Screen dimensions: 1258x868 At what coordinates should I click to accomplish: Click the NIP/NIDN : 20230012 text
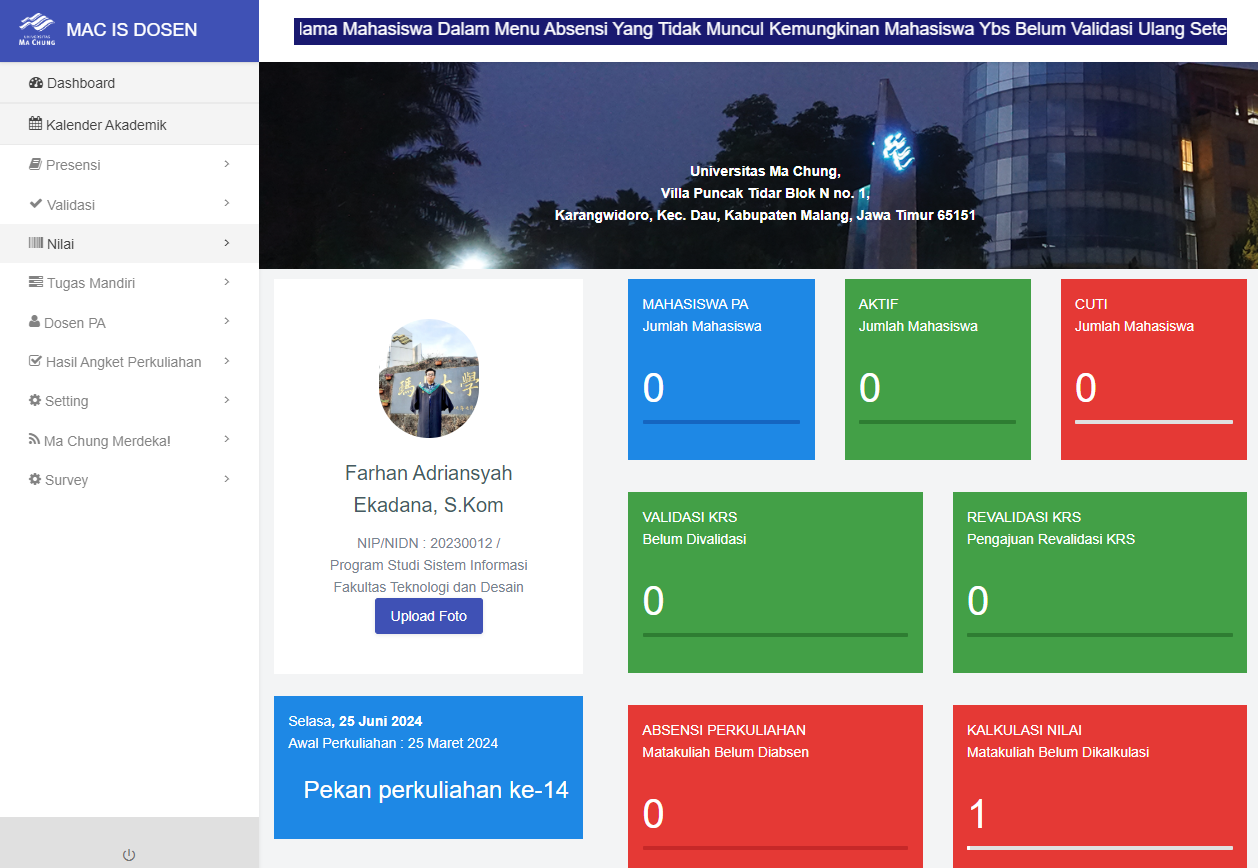429,543
